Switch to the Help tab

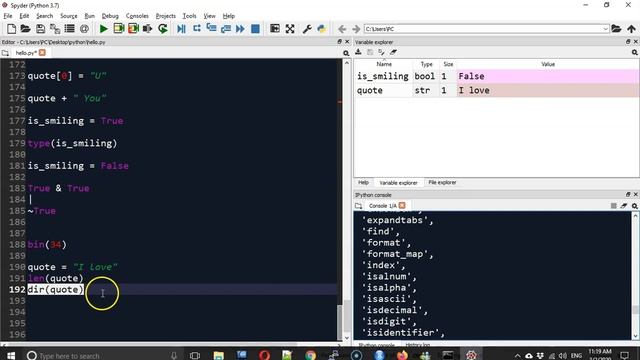point(363,182)
